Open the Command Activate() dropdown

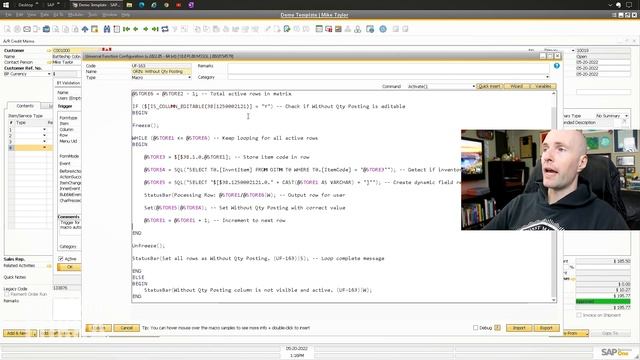pyautogui.click(x=473, y=87)
